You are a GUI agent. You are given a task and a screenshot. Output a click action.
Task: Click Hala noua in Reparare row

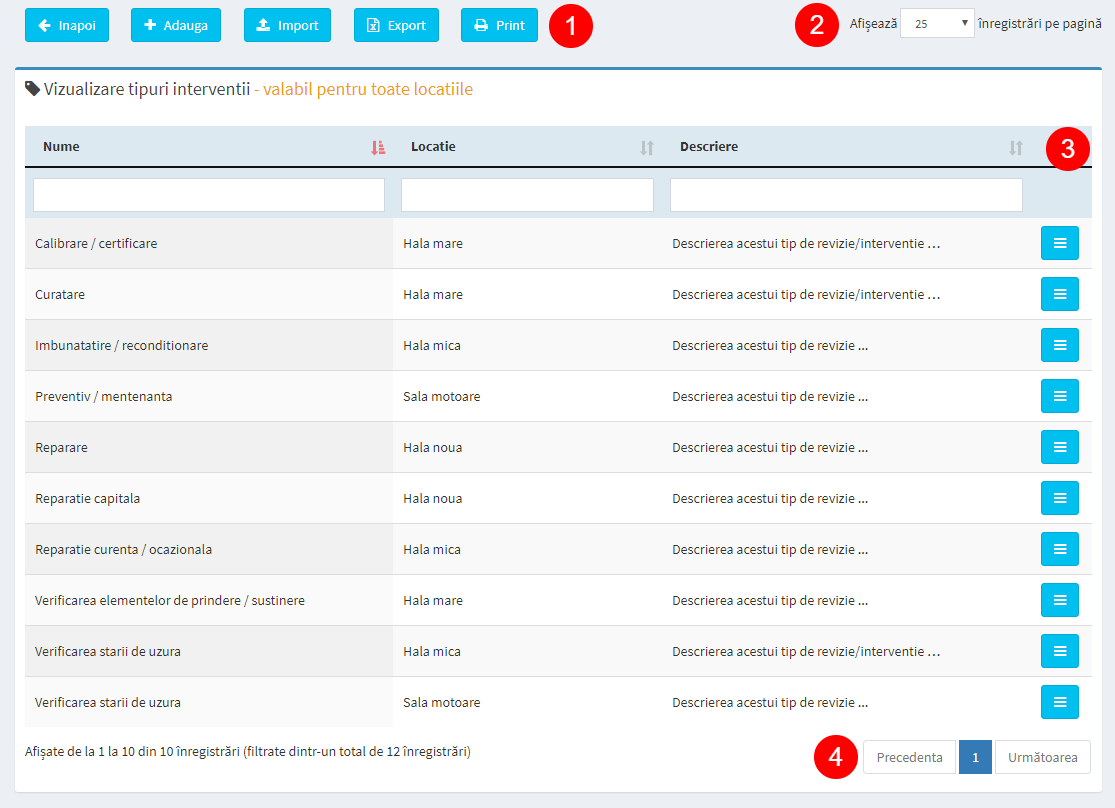432,447
